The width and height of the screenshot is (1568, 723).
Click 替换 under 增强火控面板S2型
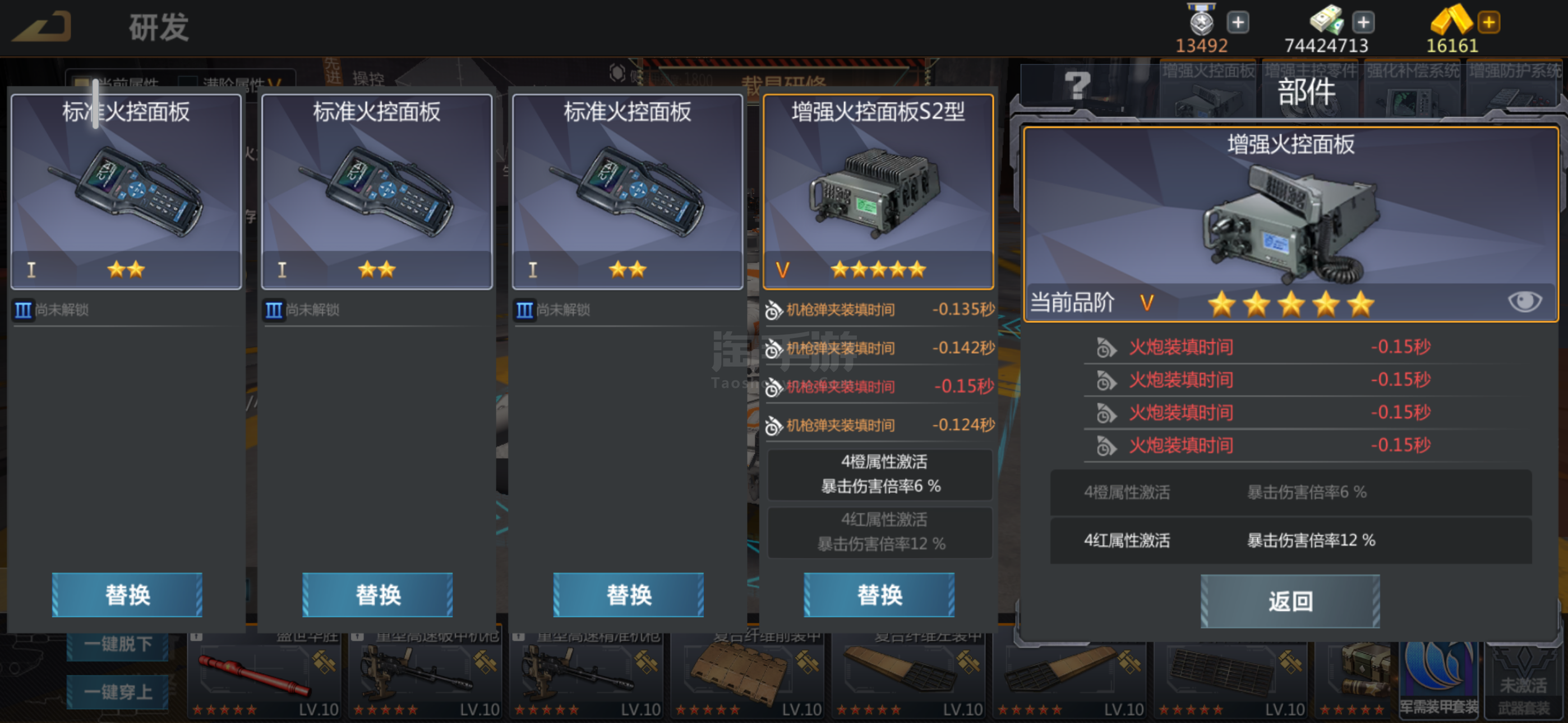point(879,595)
